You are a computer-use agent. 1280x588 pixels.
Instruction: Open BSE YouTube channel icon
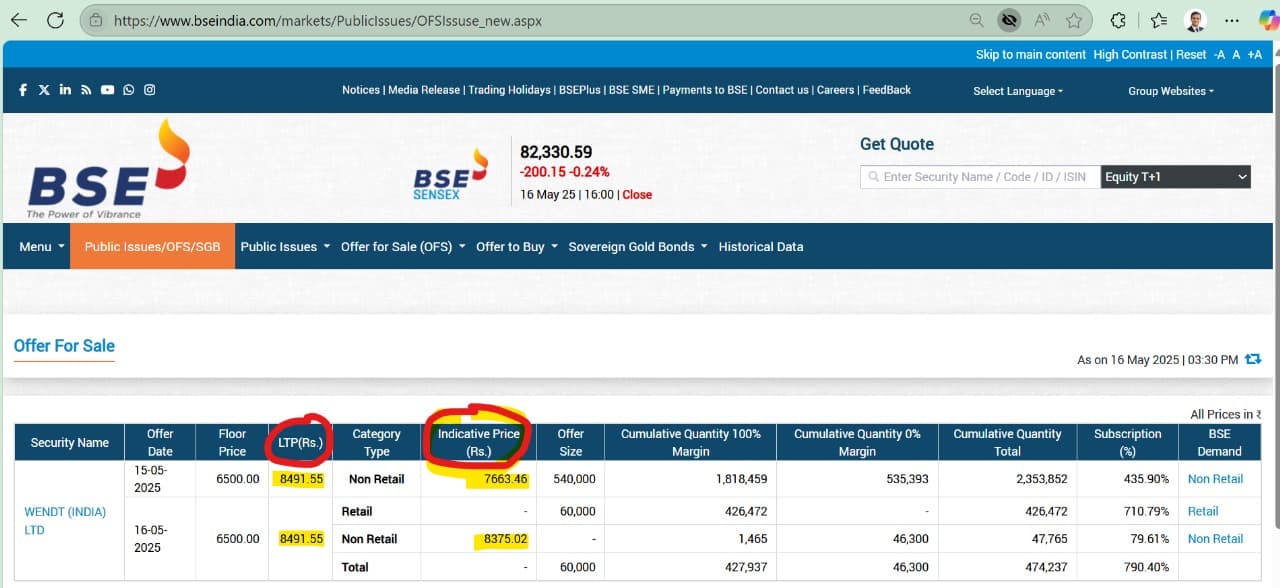pyautogui.click(x=107, y=90)
